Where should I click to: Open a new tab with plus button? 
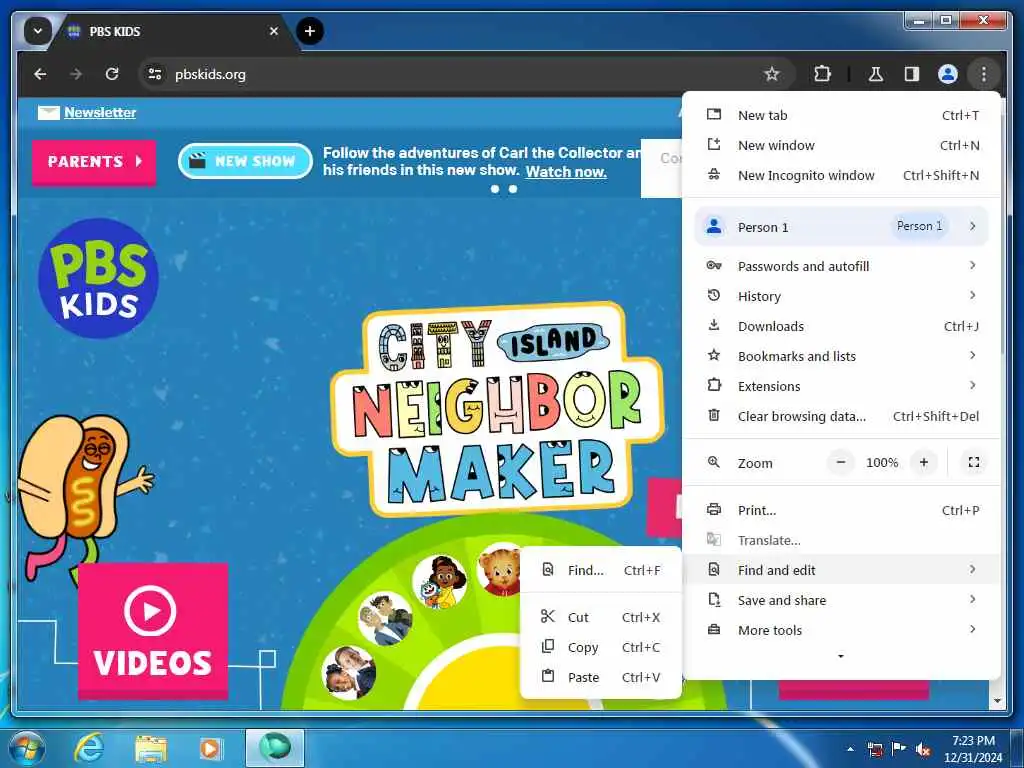tap(310, 31)
